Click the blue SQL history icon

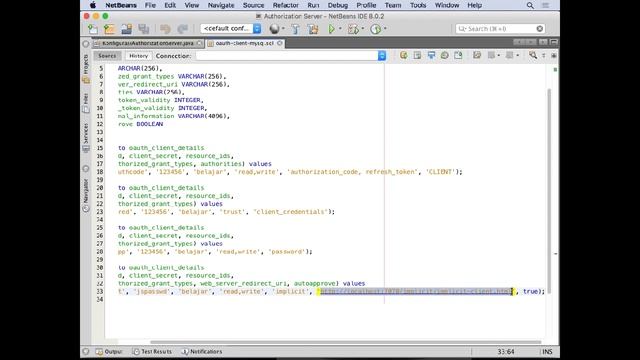(431, 55)
